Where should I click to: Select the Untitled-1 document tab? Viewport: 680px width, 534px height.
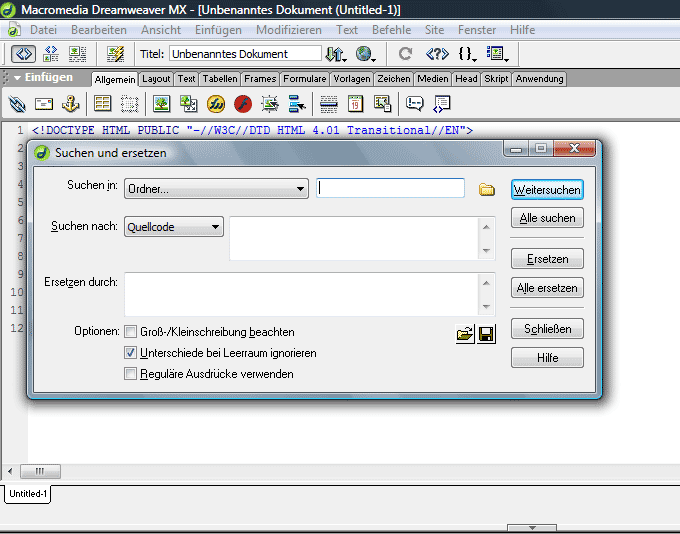(x=28, y=494)
